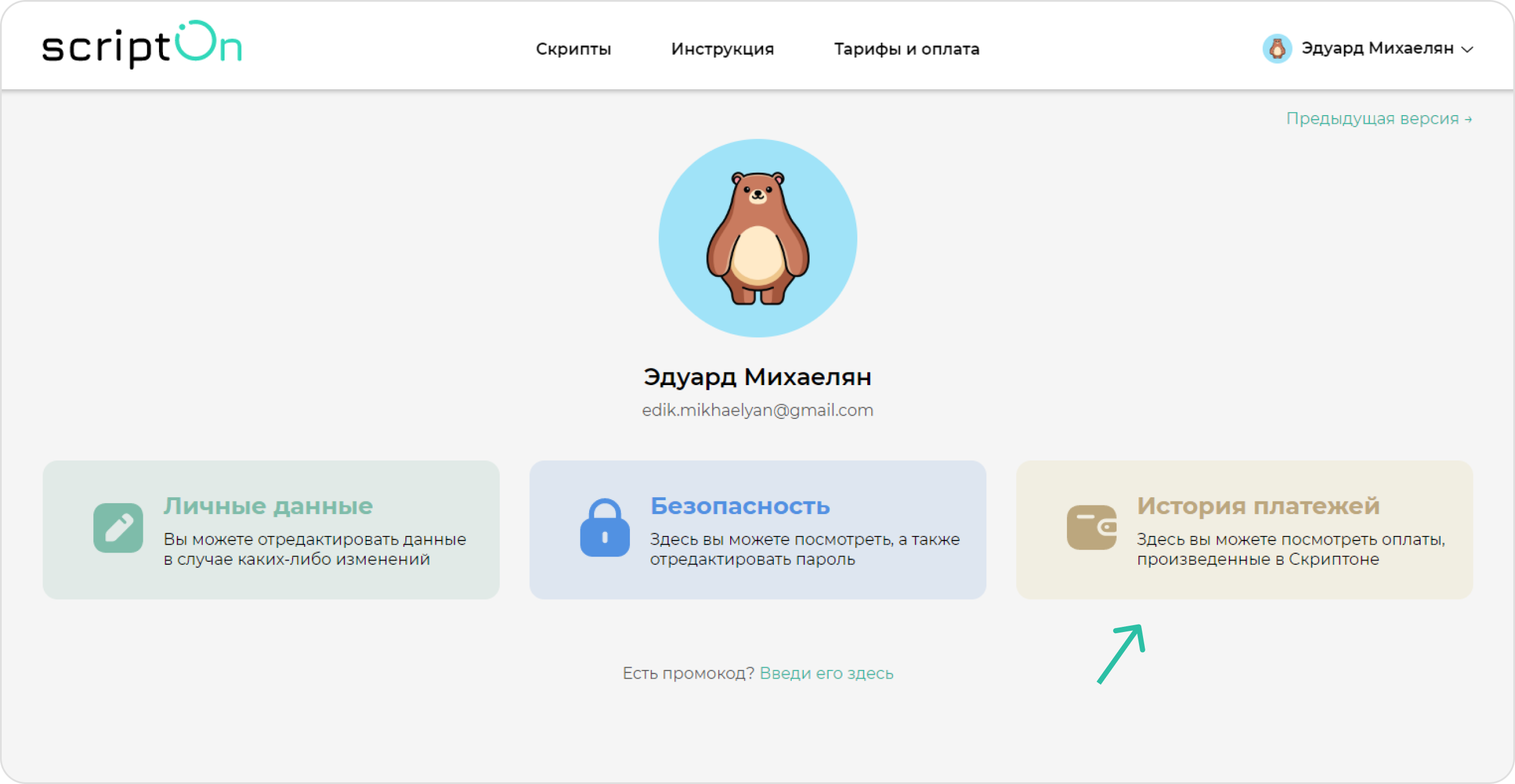1515x784 pixels.
Task: Click the profile name below avatar
Action: pos(758,376)
